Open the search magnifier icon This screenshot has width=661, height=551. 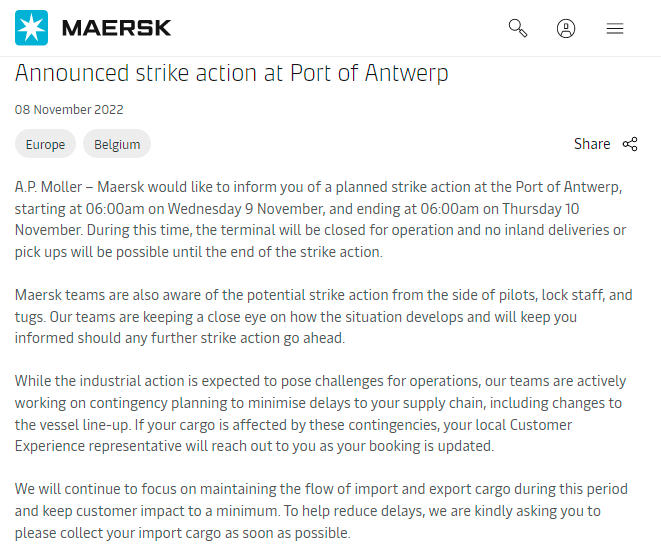pyautogui.click(x=518, y=28)
